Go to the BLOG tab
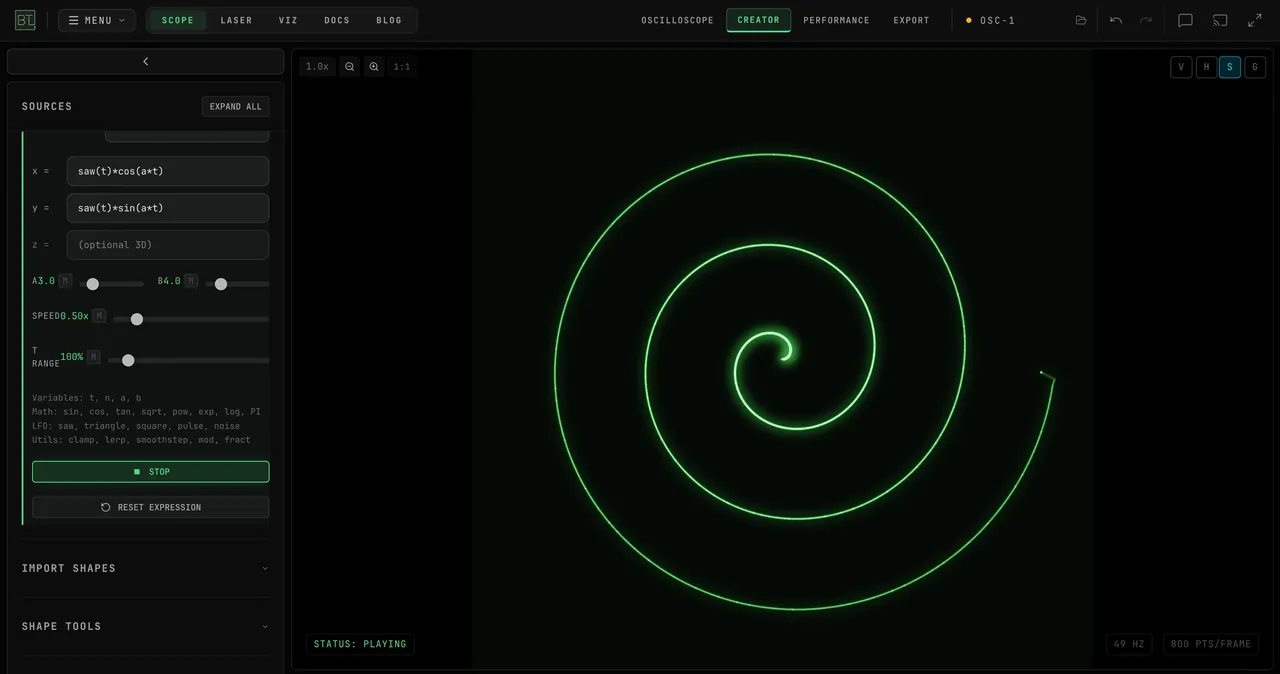 pos(389,20)
